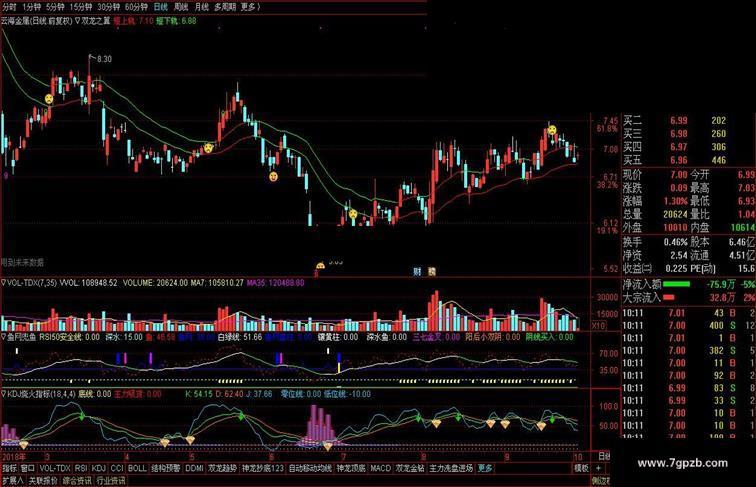Image resolution: width=756 pixels, height=487 pixels.
Task: Select the 神龙顶底 indicator tab
Action: point(351,468)
